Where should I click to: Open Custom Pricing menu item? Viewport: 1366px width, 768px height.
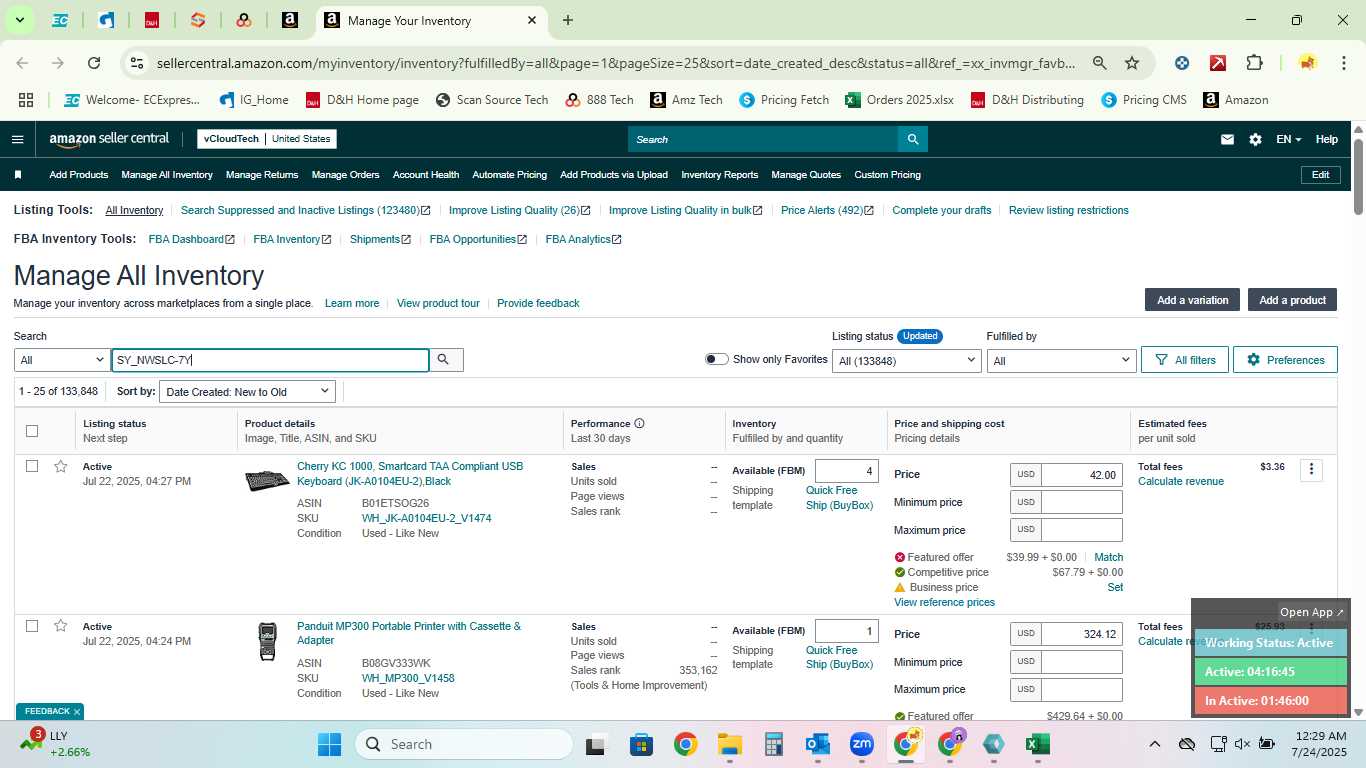887,175
